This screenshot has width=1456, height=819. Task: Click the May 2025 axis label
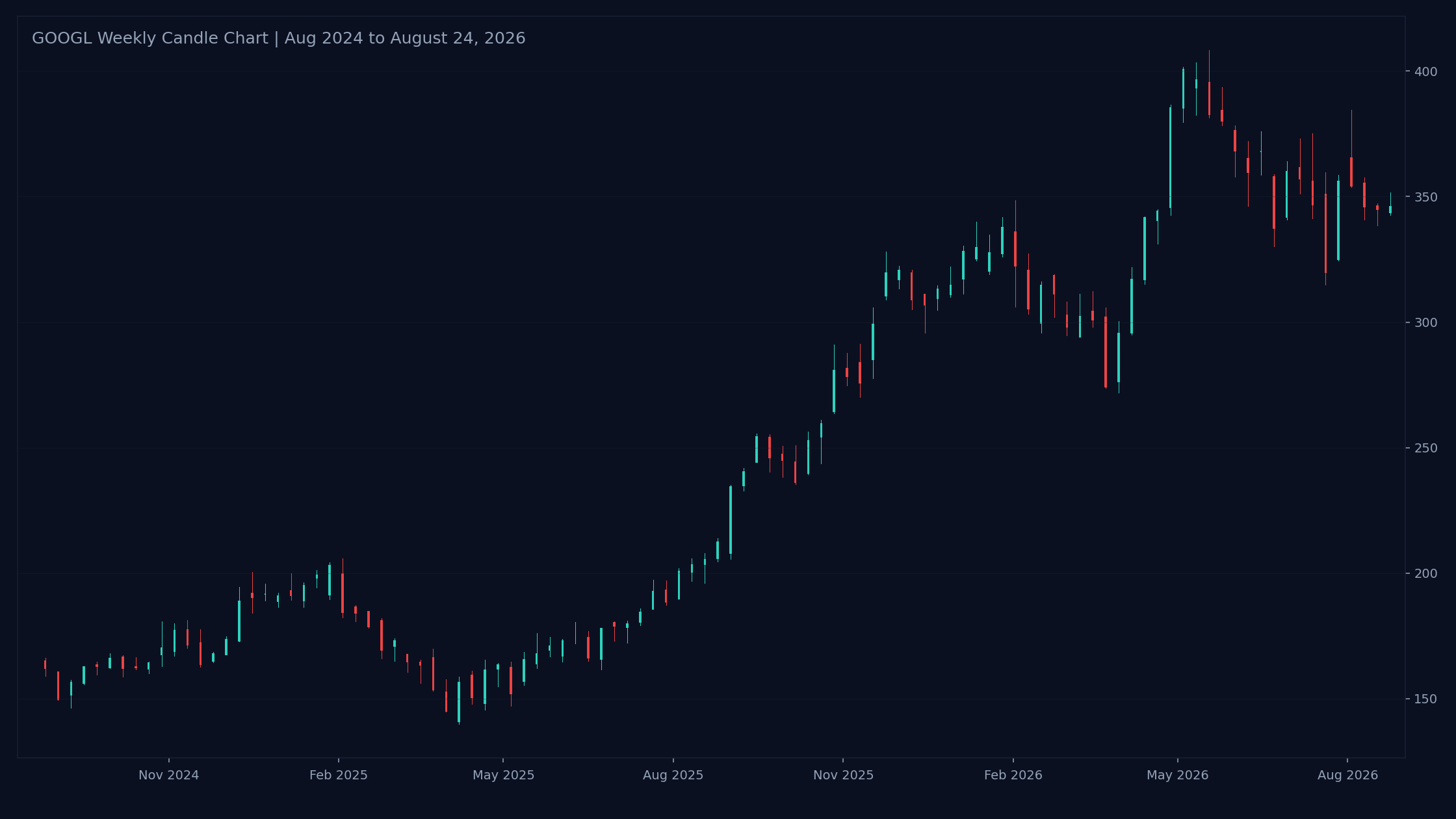(503, 775)
